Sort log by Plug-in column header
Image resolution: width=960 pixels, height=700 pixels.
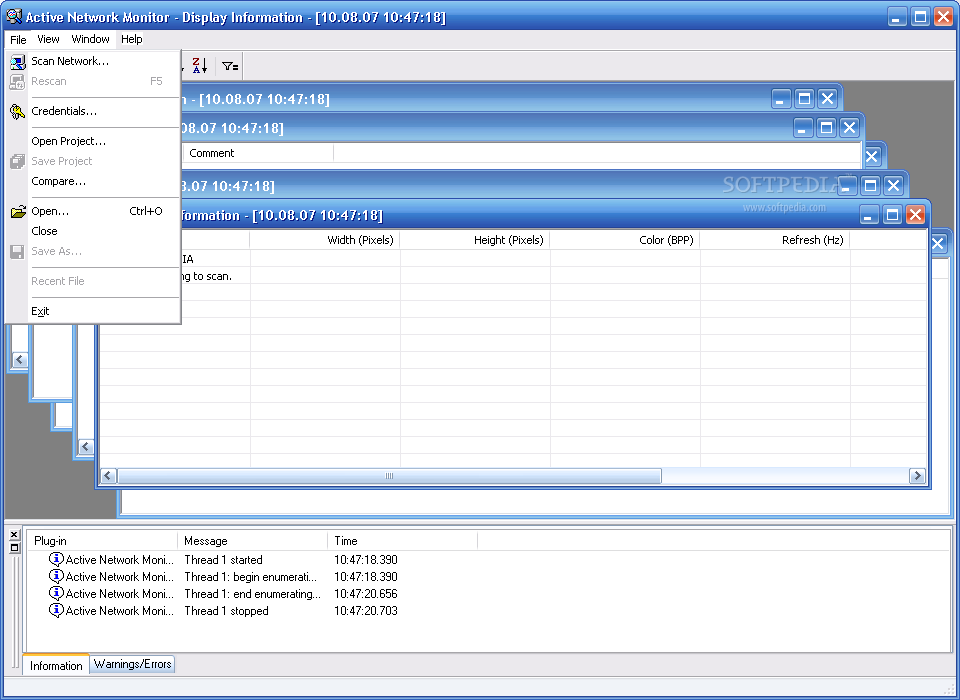[x=102, y=541]
